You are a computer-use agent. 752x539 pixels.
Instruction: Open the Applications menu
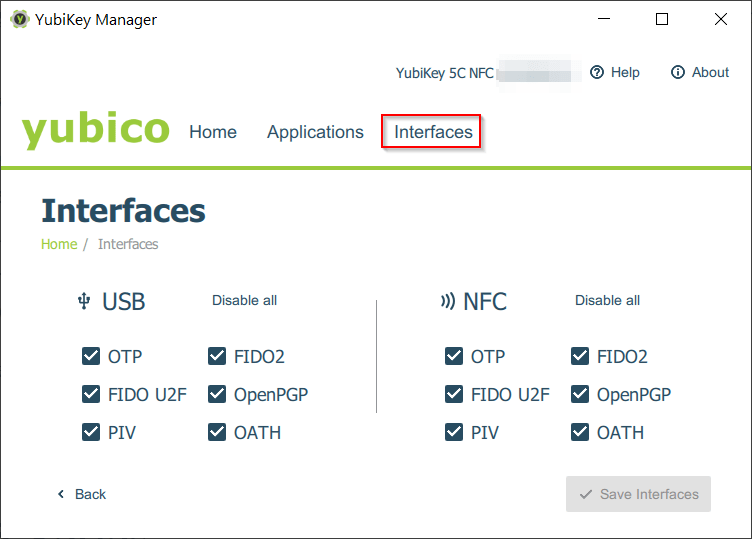(315, 132)
